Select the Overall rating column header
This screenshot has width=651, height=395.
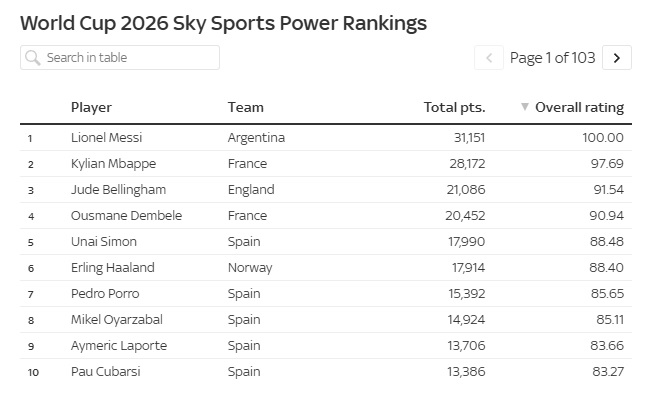(579, 107)
